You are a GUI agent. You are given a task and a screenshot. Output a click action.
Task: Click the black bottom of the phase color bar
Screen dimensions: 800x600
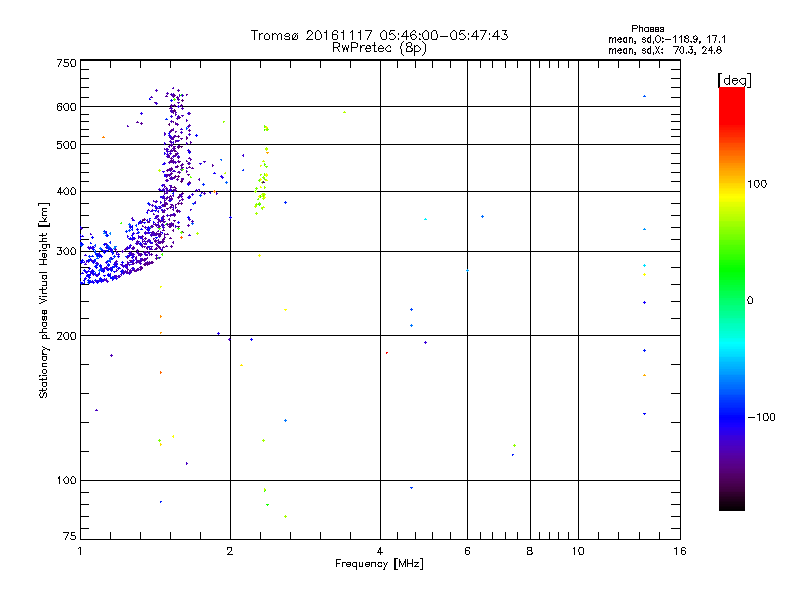[x=732, y=503]
